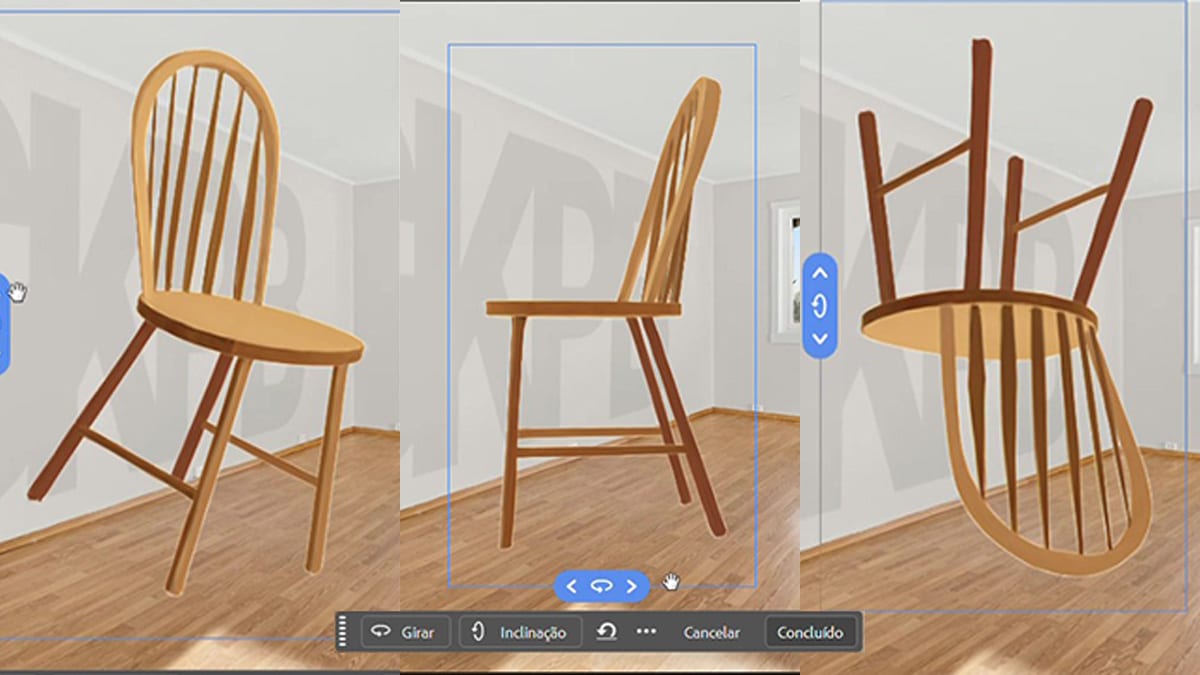
Task: Click down chevron on vertical tilt widget
Action: (820, 339)
